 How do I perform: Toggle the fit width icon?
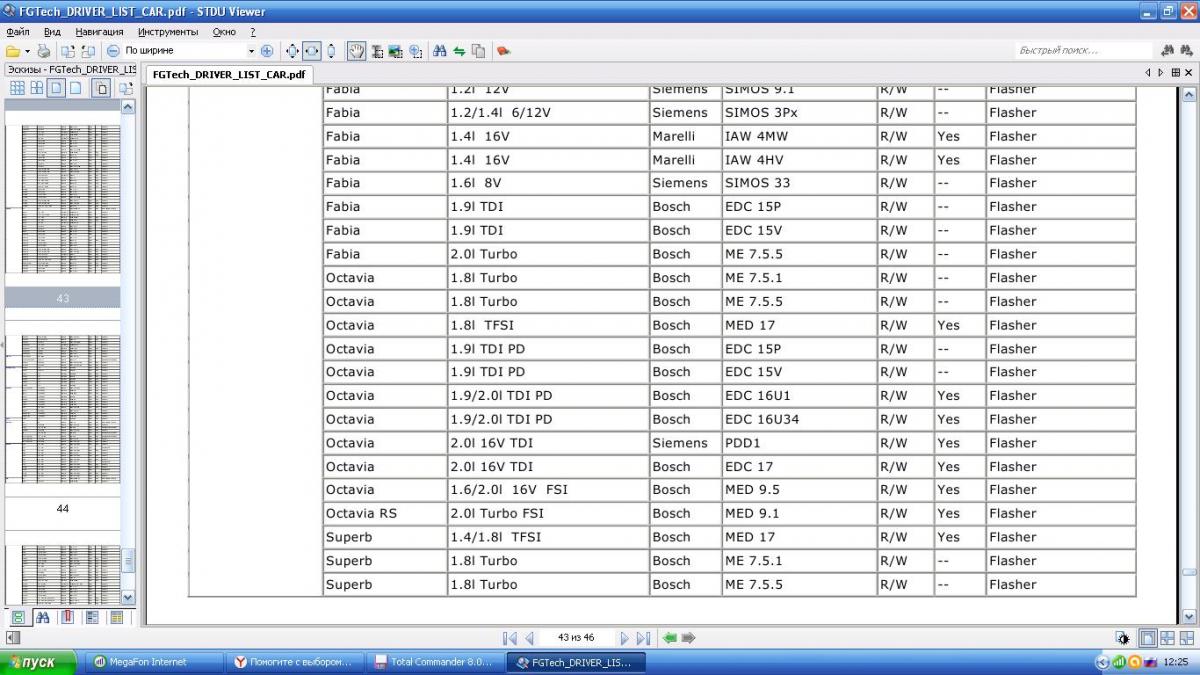[312, 50]
